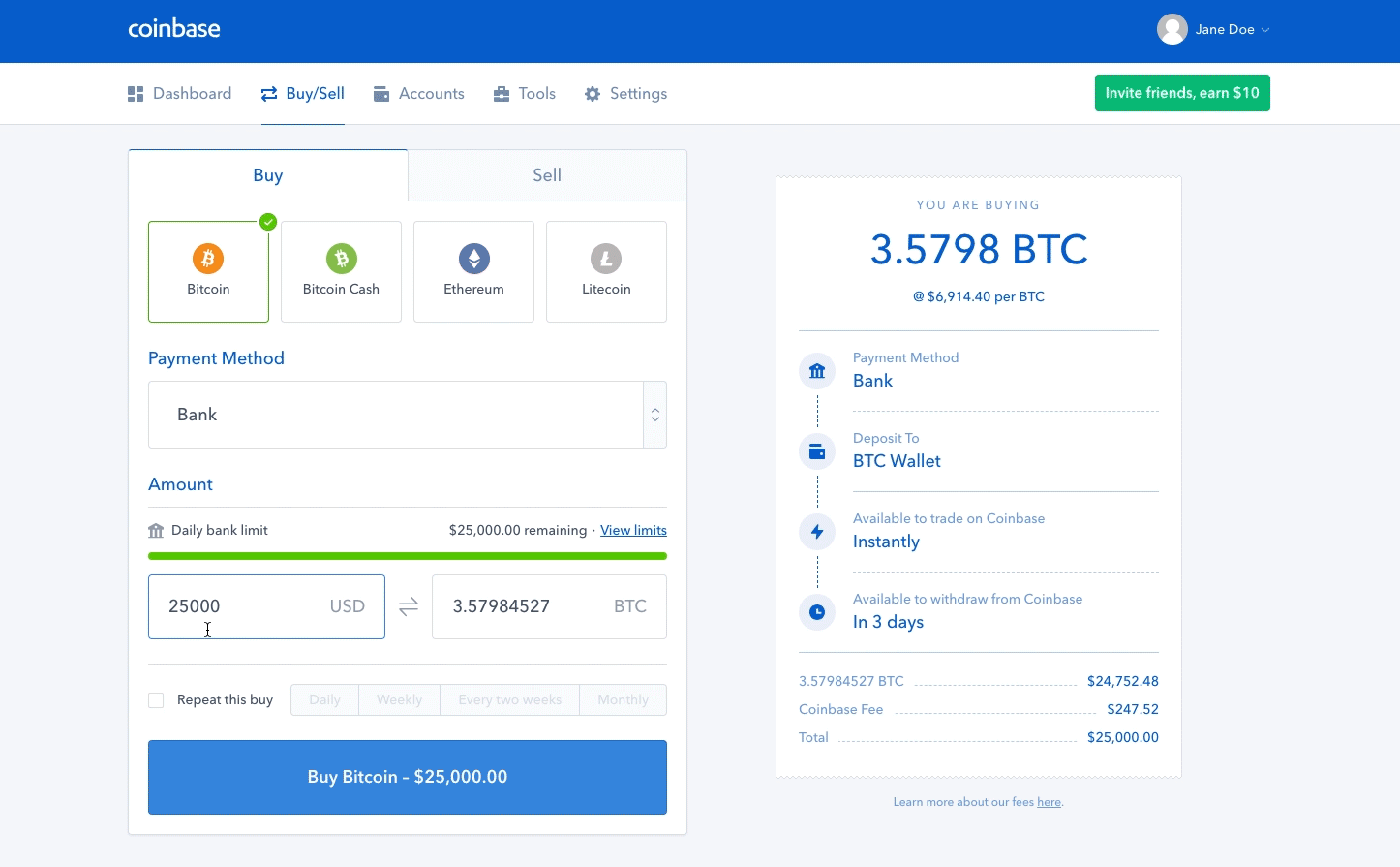
Task: Open the View limits link
Action: point(633,530)
